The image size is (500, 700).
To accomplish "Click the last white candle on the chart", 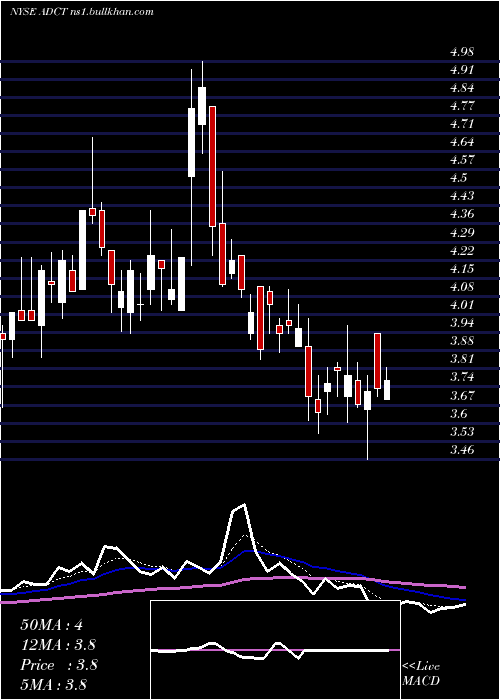I will pyautogui.click(x=387, y=390).
